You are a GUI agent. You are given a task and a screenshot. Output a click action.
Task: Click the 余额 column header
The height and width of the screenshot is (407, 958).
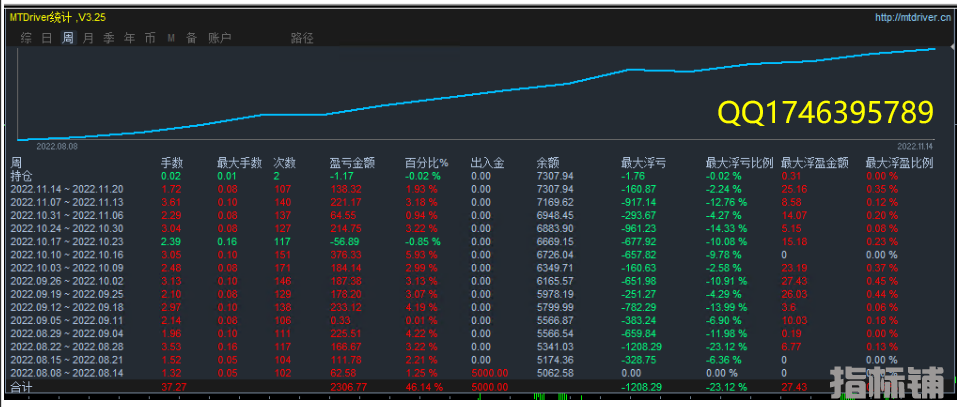(x=548, y=162)
